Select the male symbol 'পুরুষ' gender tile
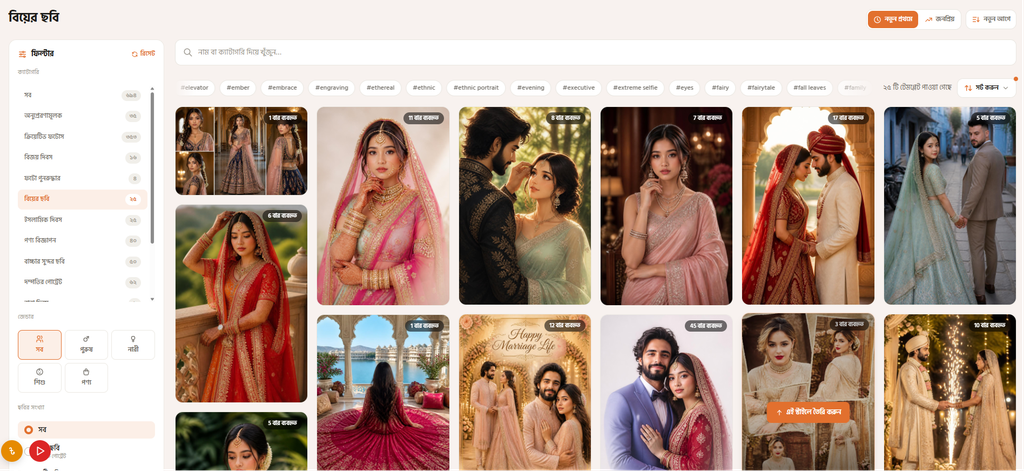Image resolution: width=1024 pixels, height=471 pixels. [86, 344]
